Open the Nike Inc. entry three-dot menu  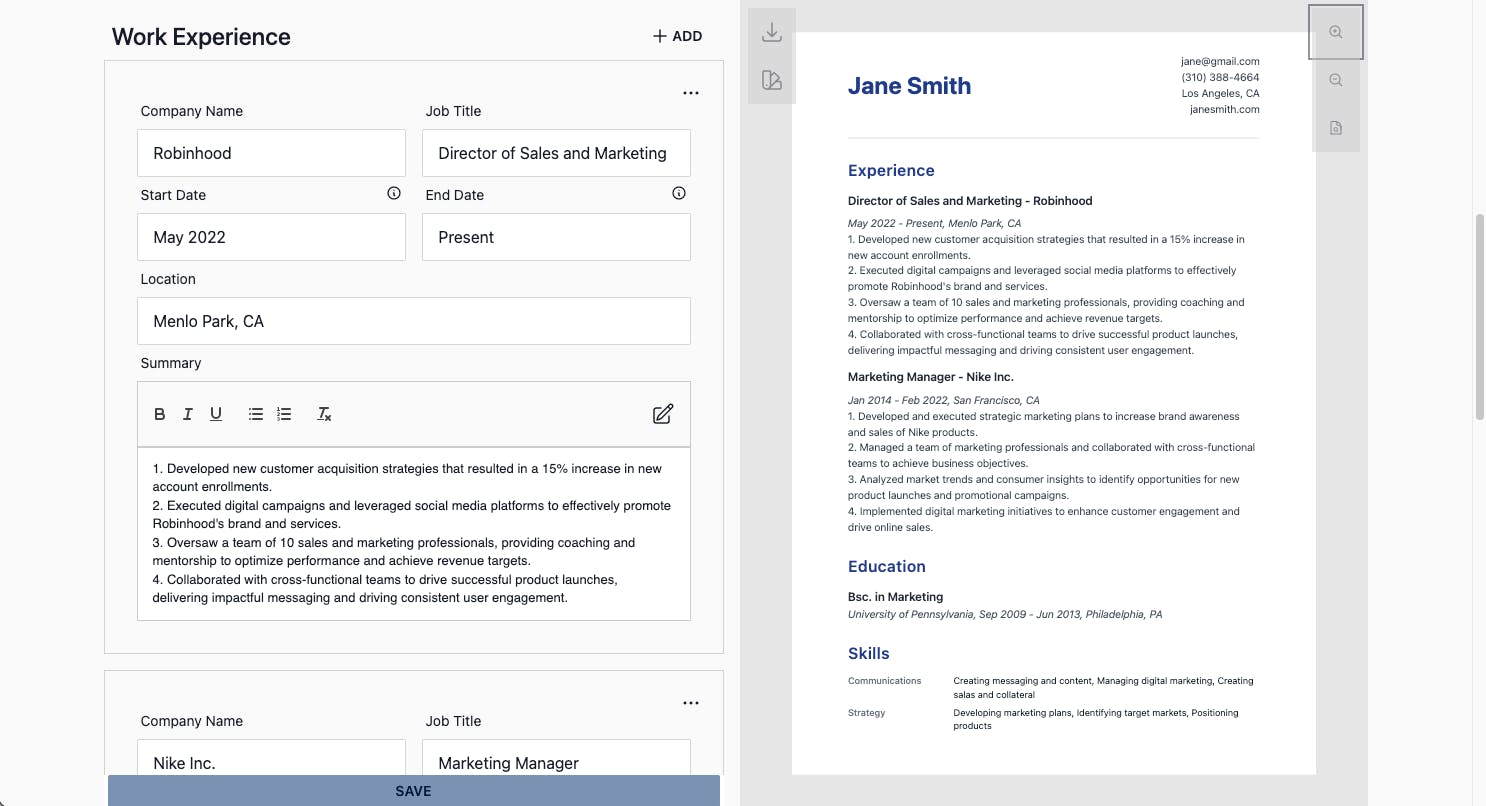[691, 703]
